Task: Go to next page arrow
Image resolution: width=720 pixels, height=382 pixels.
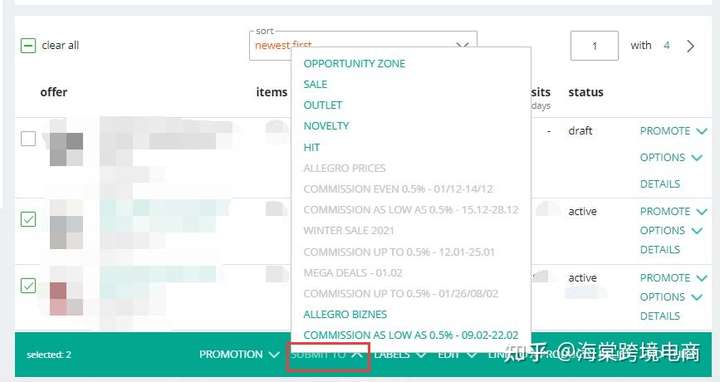Action: tap(690, 46)
